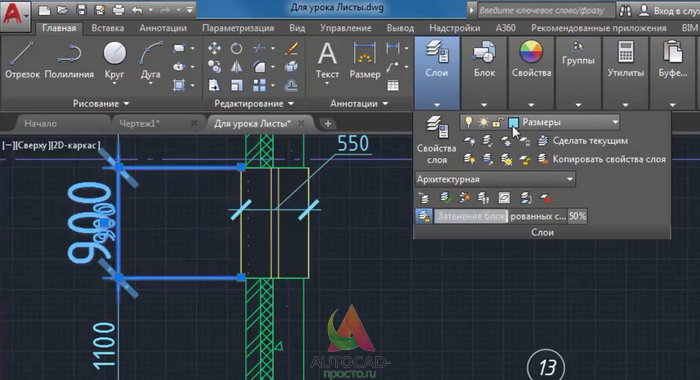This screenshot has width=700, height=380.
Task: Click Сделать текущим make-current icon
Action: point(584,141)
